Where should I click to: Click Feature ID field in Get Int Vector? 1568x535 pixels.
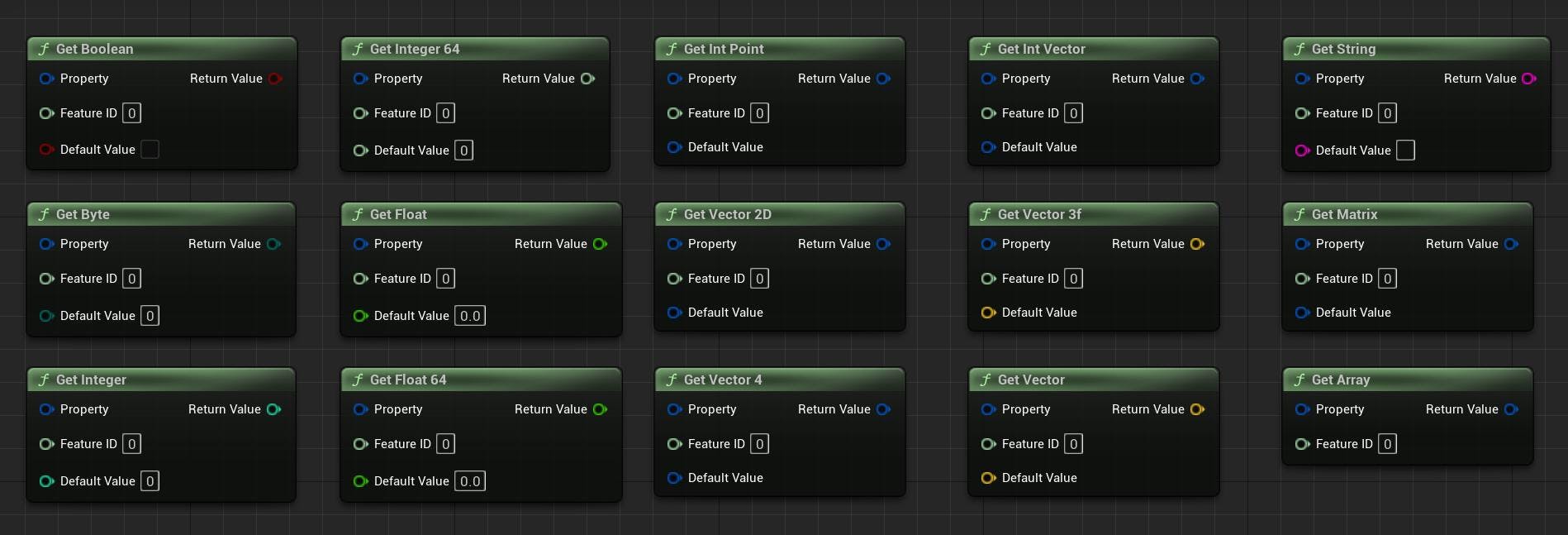[1073, 113]
